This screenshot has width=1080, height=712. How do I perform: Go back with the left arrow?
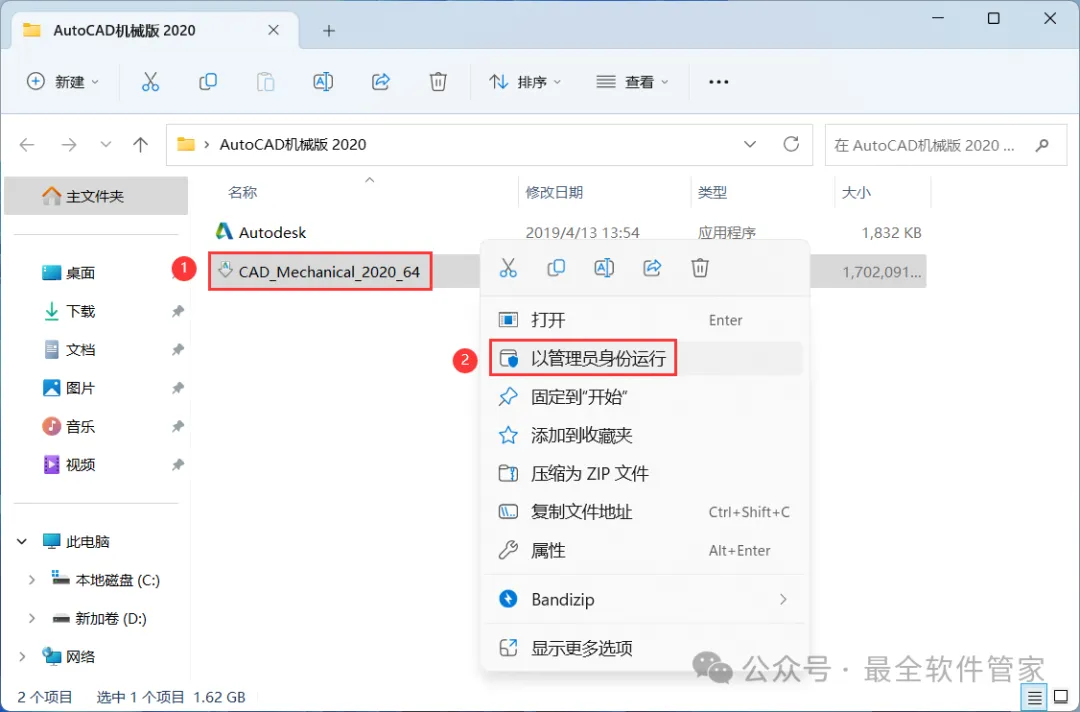point(27,145)
